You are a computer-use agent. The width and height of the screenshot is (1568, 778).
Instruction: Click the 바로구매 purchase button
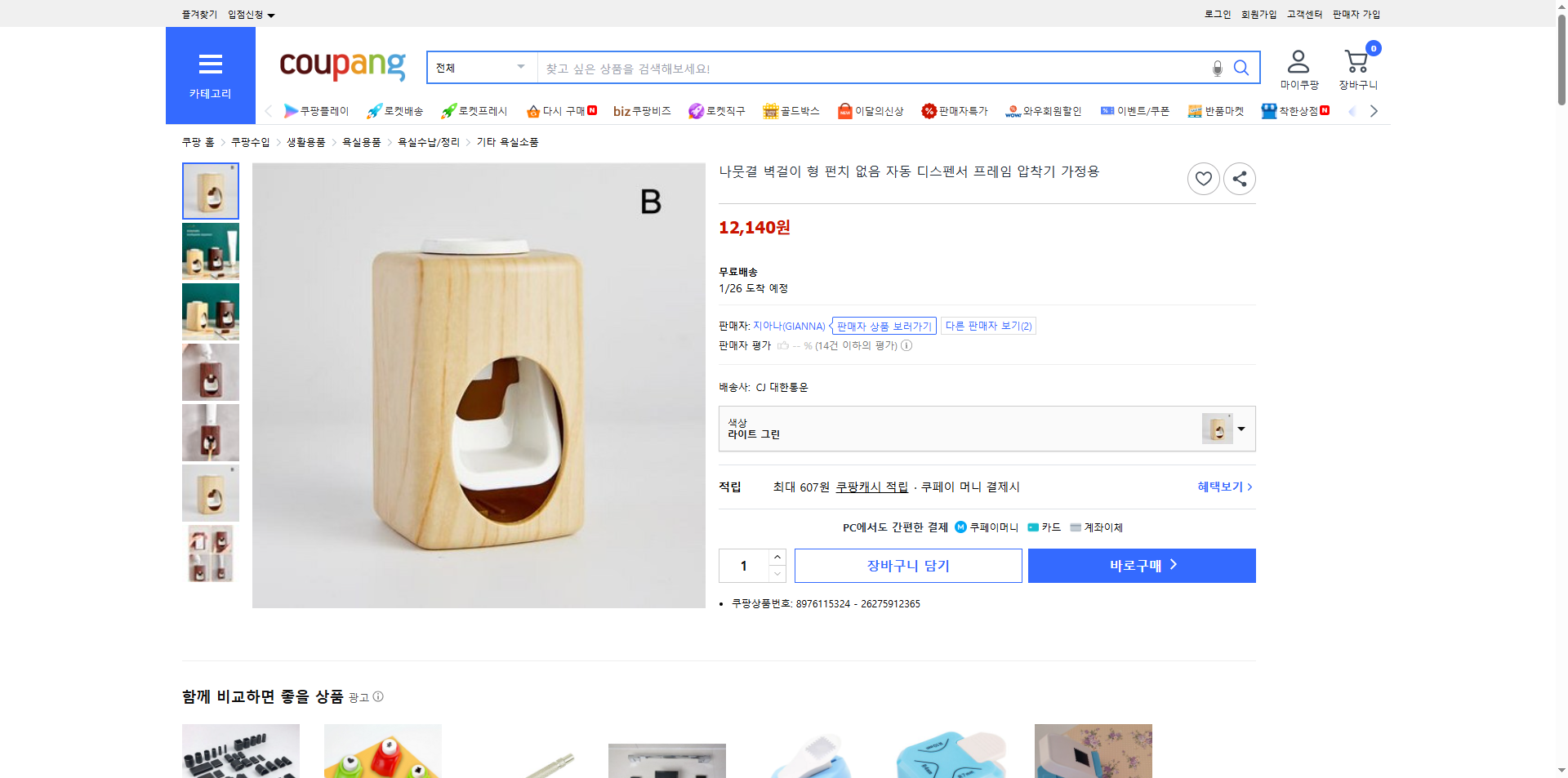pyautogui.click(x=1141, y=565)
